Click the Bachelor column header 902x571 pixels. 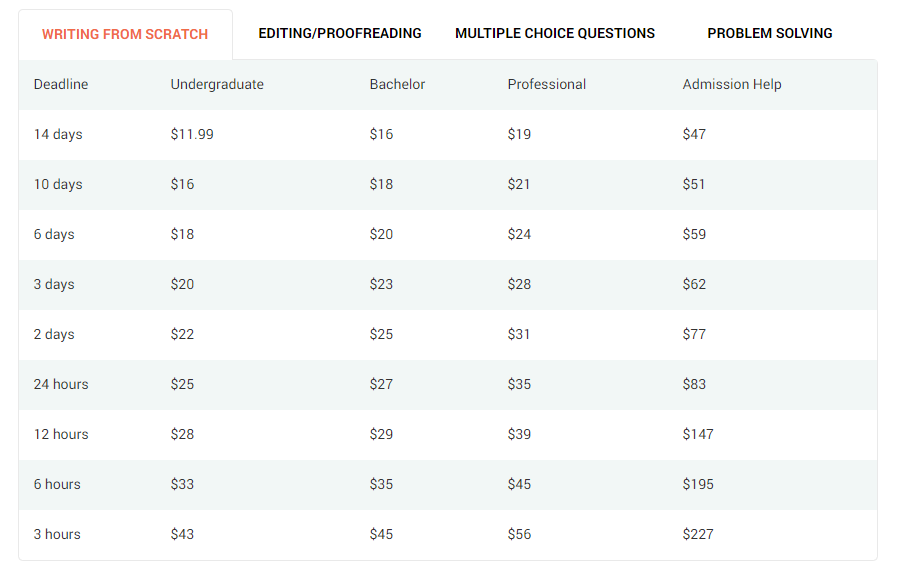coord(397,85)
